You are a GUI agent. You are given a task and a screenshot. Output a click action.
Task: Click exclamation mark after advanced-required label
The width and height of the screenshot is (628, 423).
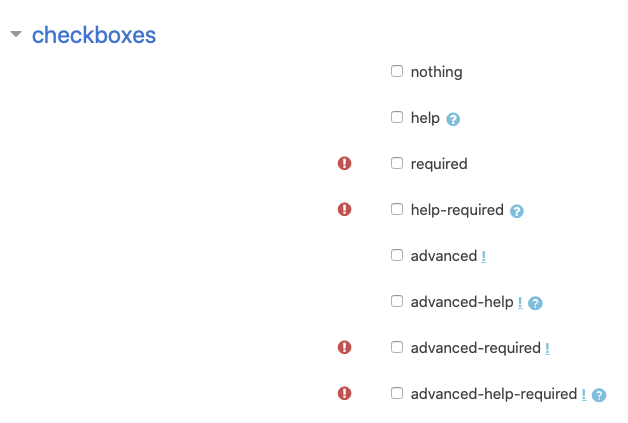click(547, 348)
